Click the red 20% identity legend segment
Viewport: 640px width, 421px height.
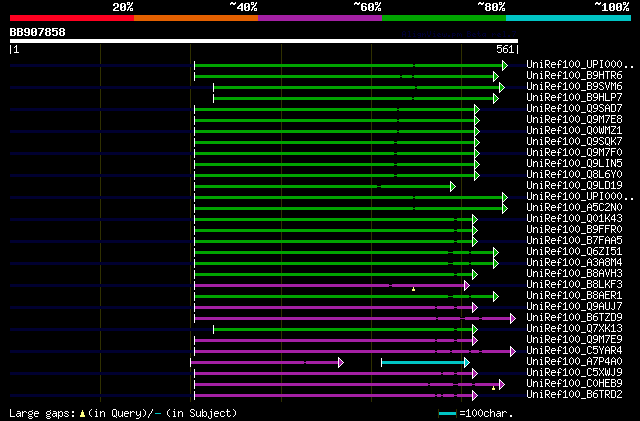pos(72,18)
